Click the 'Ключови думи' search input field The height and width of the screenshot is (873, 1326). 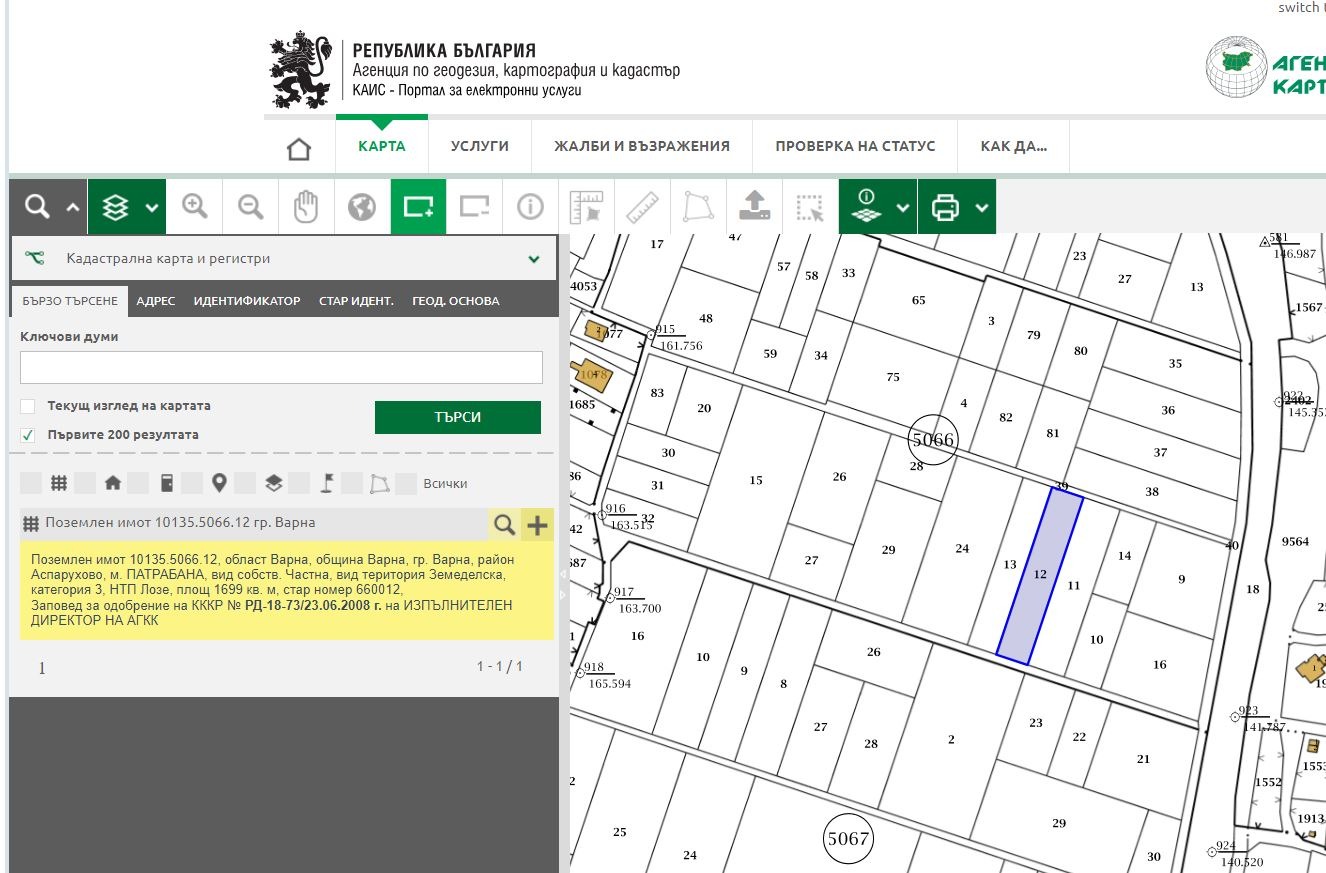click(x=281, y=367)
